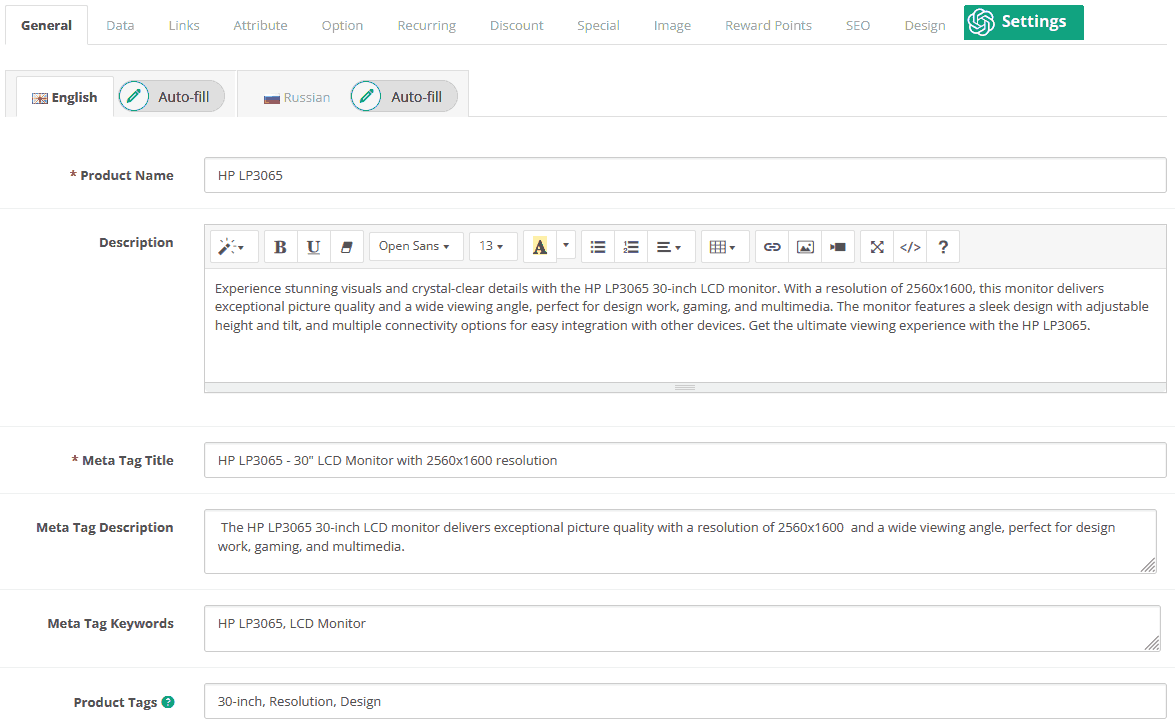This screenshot has width=1175, height=728.
Task: Switch editor to code view
Action: coord(910,247)
